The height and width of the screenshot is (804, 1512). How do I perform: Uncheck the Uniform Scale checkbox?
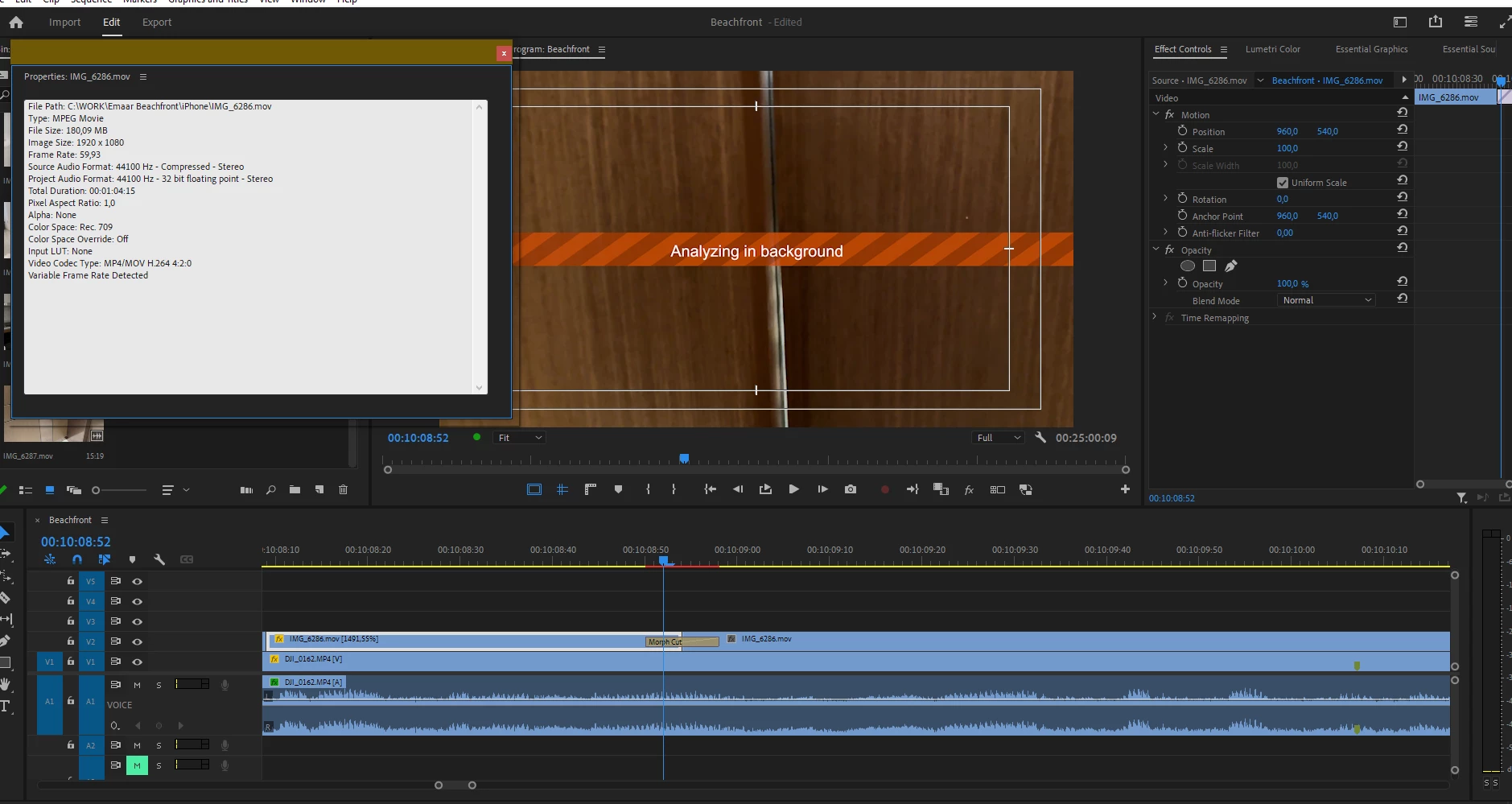(1283, 183)
